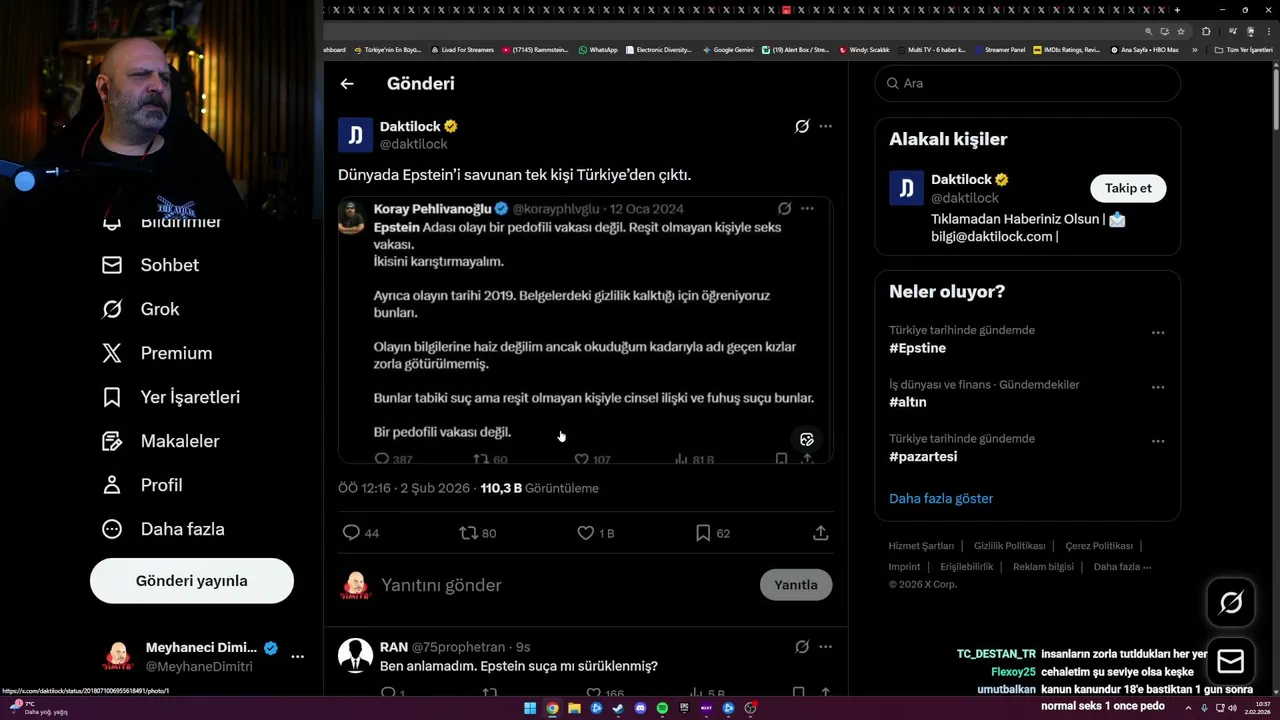Open Makaleler in the sidebar
1280x720 pixels.
click(161, 441)
